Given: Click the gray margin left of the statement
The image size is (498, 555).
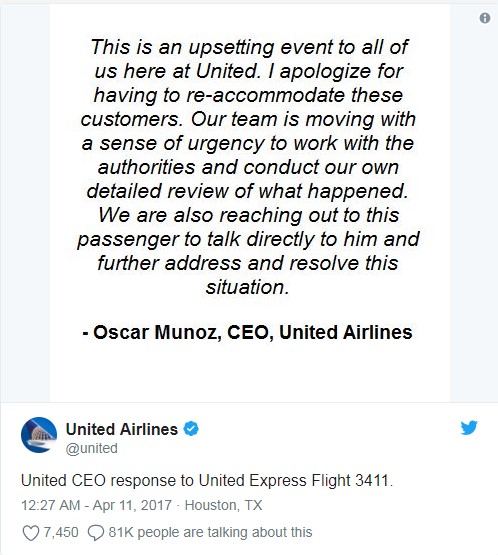Looking at the screenshot, I should coord(25,203).
